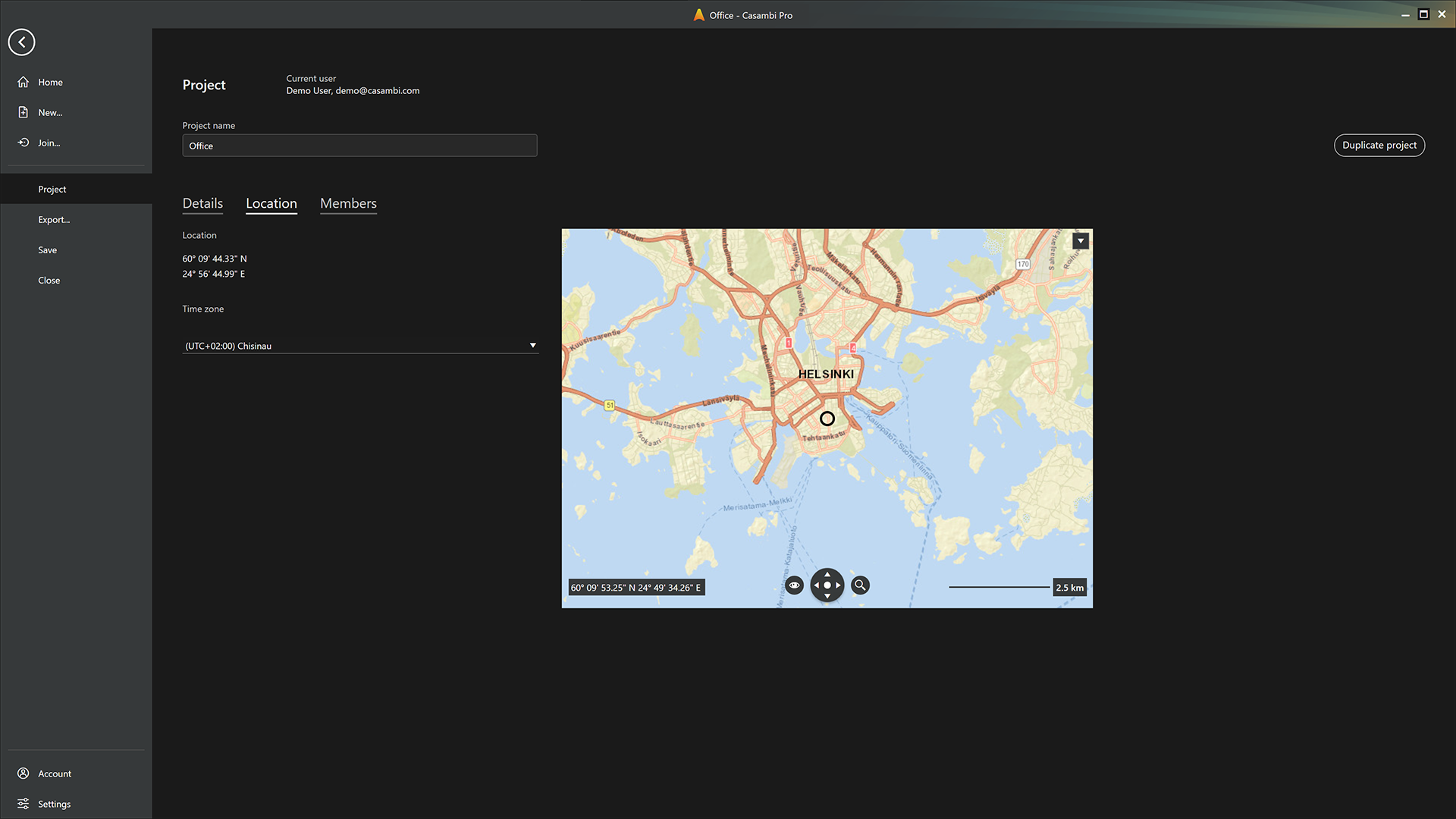
Task: Click the Join arrow icon
Action: (x=24, y=143)
